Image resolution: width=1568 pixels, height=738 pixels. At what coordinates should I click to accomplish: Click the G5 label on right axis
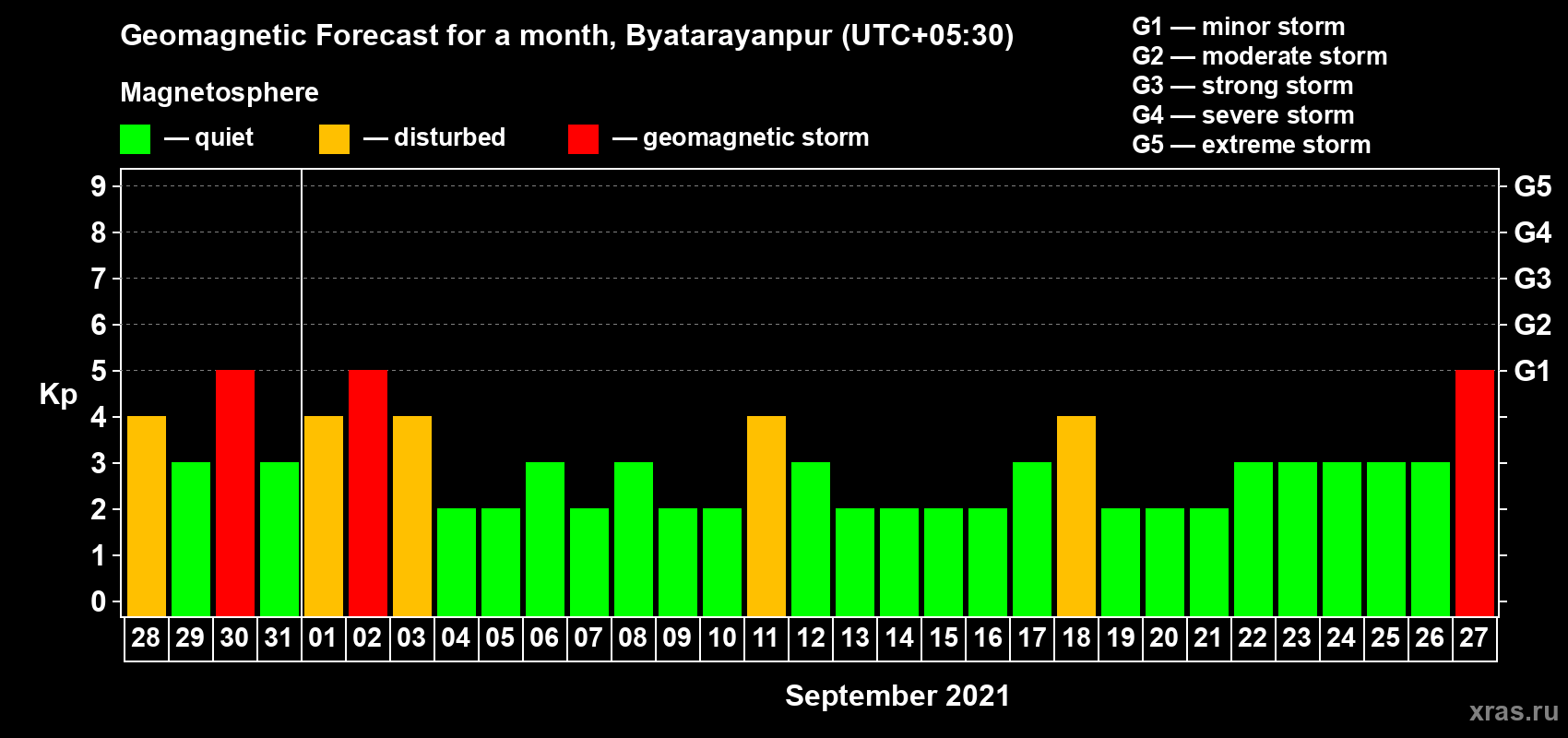pyautogui.click(x=1533, y=186)
